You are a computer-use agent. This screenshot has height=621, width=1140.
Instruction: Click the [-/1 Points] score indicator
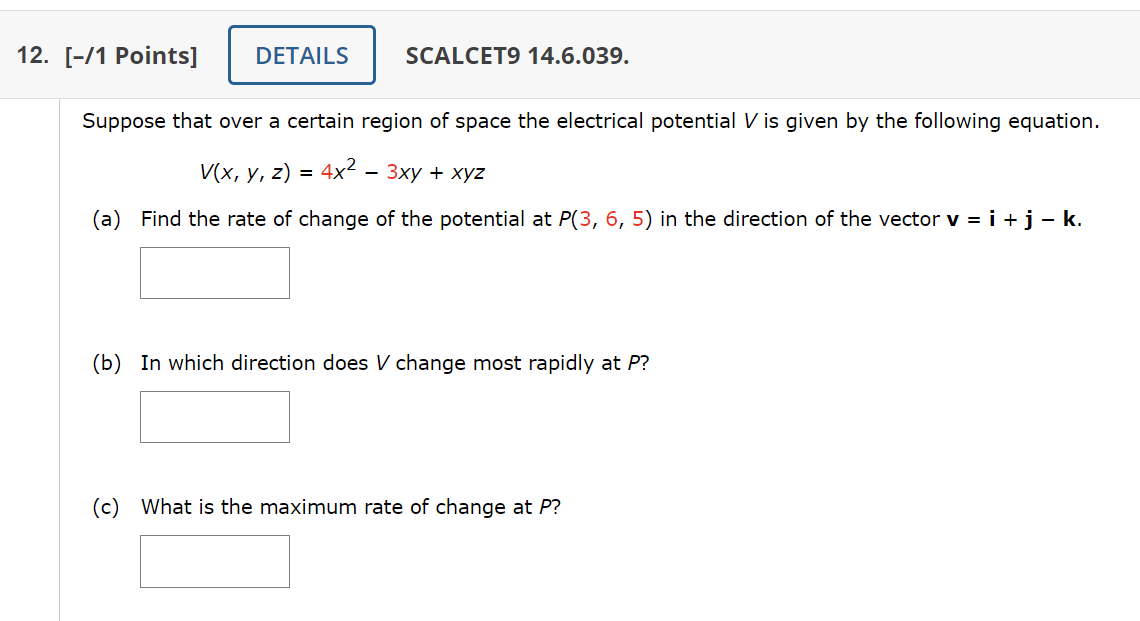tap(130, 56)
